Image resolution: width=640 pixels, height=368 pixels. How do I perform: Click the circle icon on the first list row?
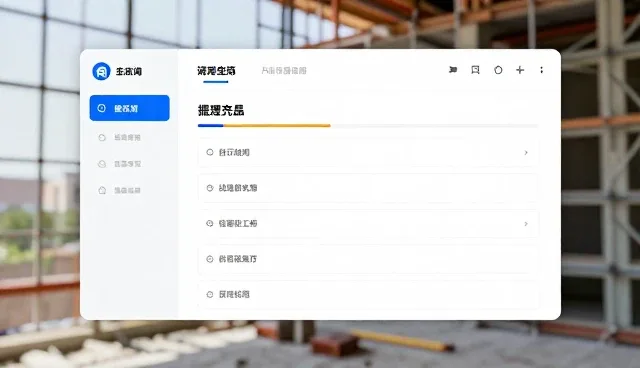point(210,152)
